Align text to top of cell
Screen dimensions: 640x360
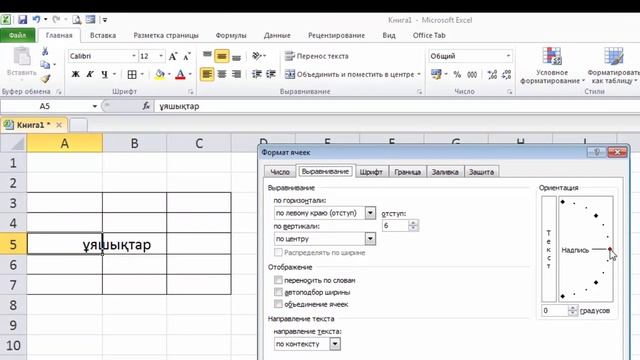point(207,56)
